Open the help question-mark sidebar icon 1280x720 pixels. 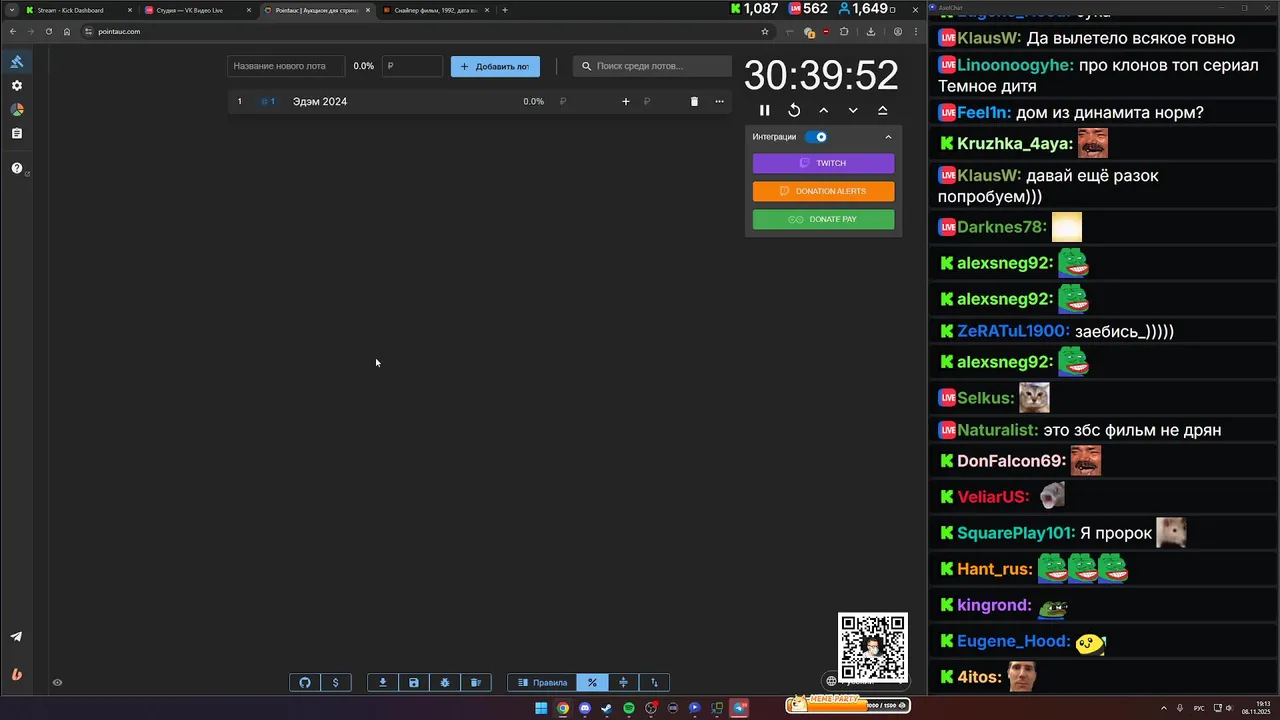17,168
